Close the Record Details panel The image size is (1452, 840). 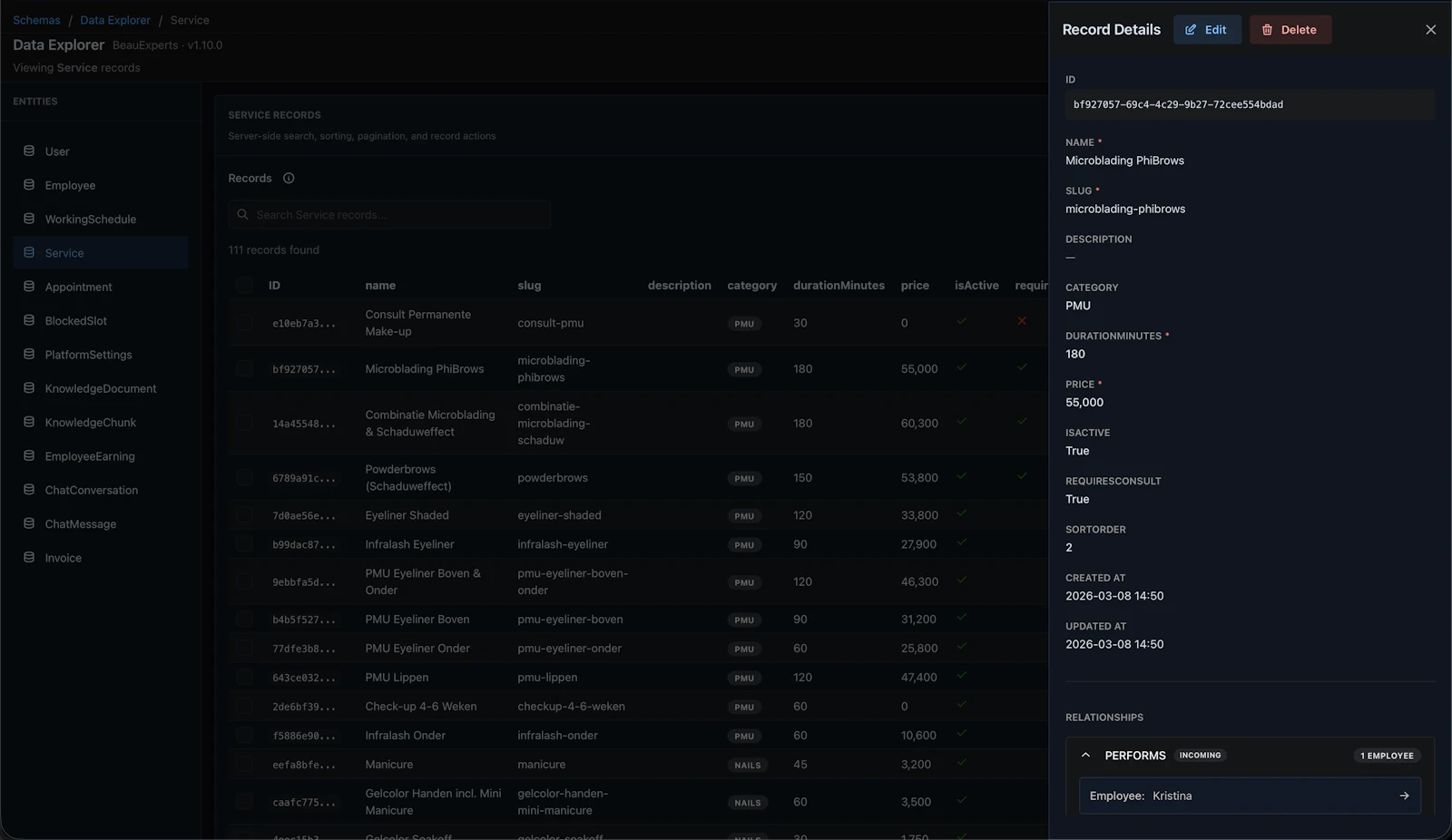1430,30
